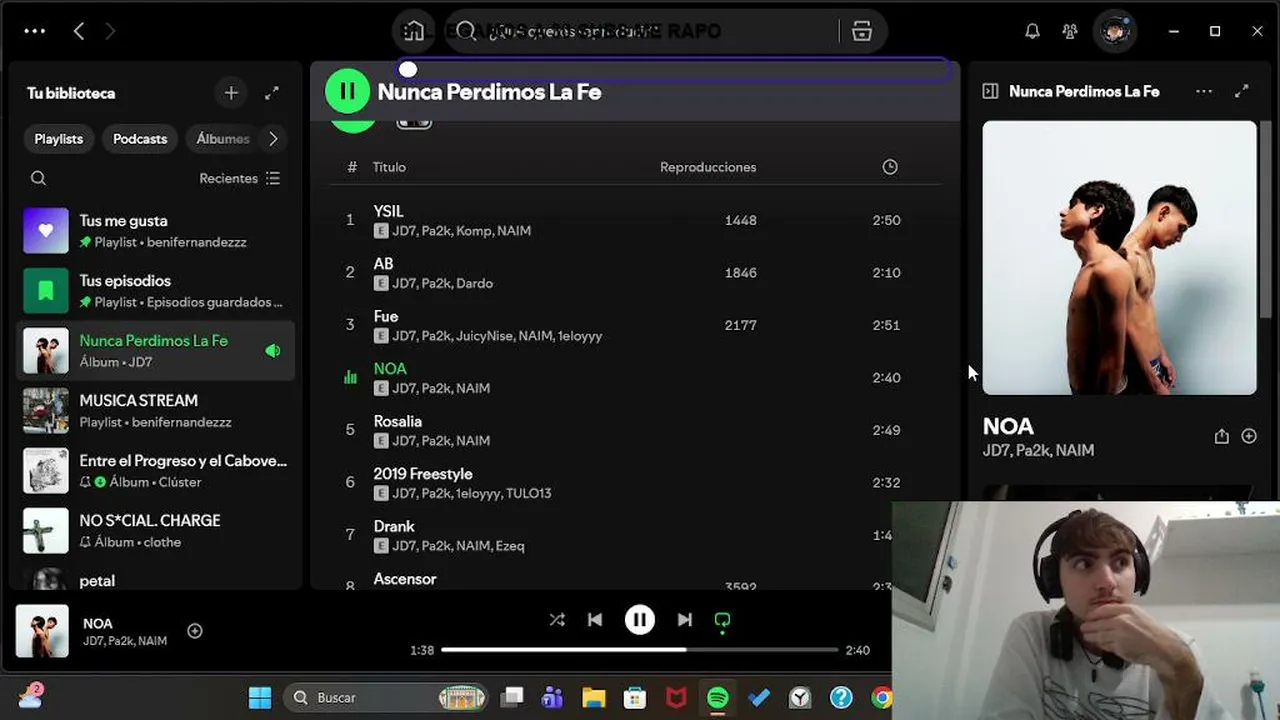
Task: Click the NOA thumbnail in the player bar
Action: 42,631
